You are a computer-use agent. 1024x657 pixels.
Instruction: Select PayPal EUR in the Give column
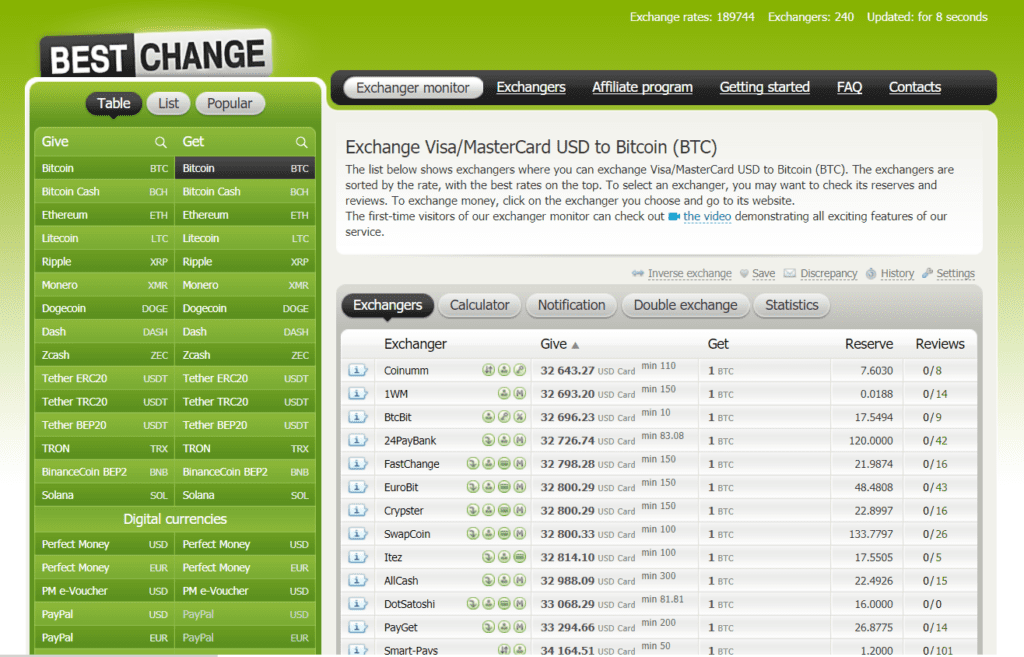click(104, 637)
